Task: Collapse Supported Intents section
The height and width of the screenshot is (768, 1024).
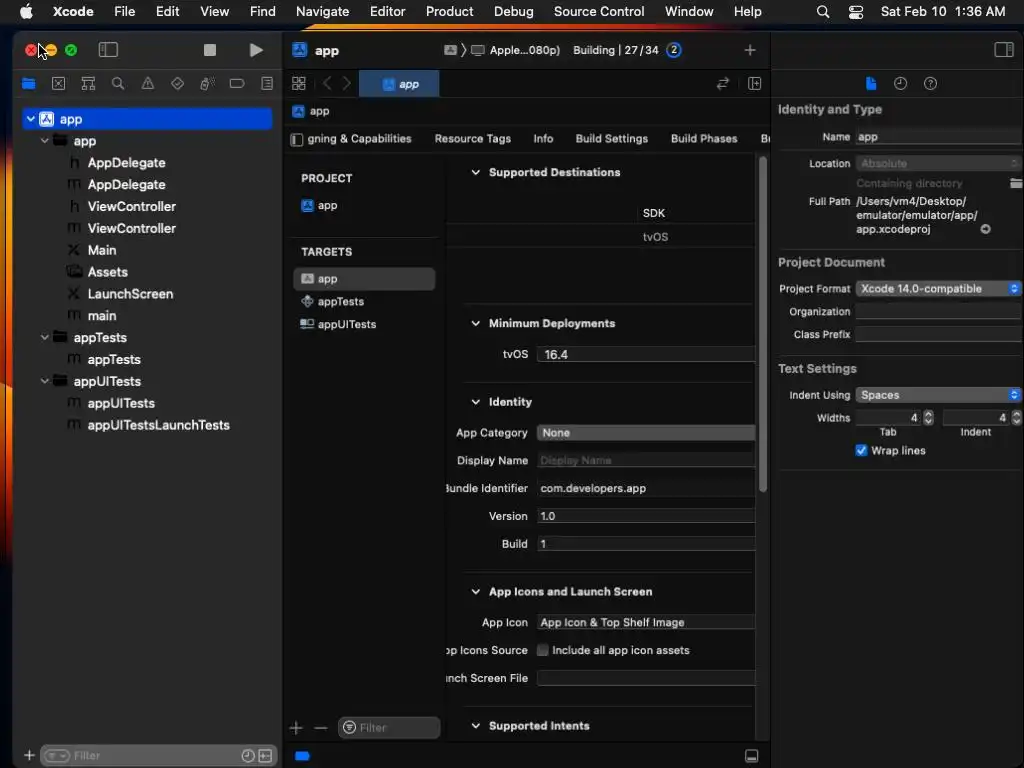Action: pos(475,726)
